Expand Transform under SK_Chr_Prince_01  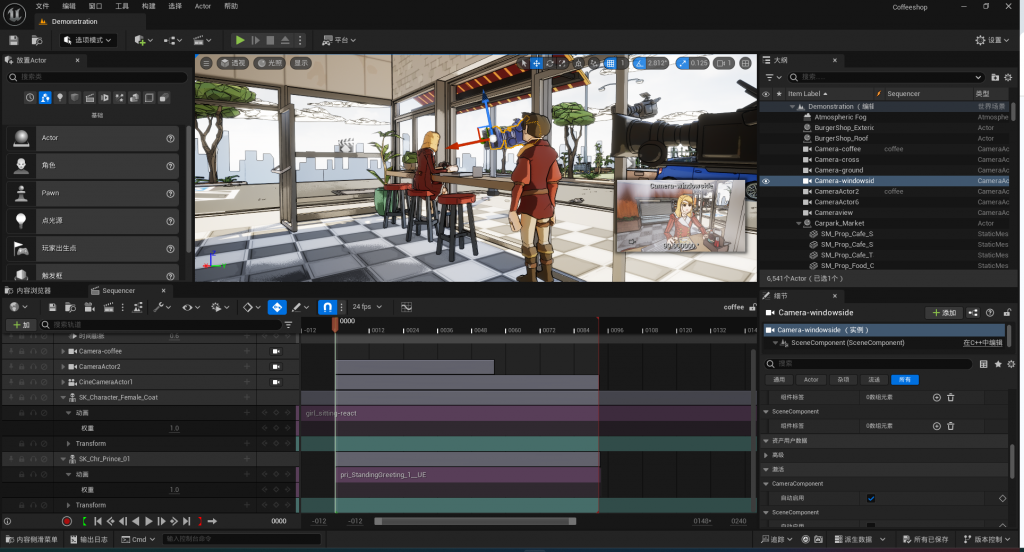pyautogui.click(x=69, y=506)
